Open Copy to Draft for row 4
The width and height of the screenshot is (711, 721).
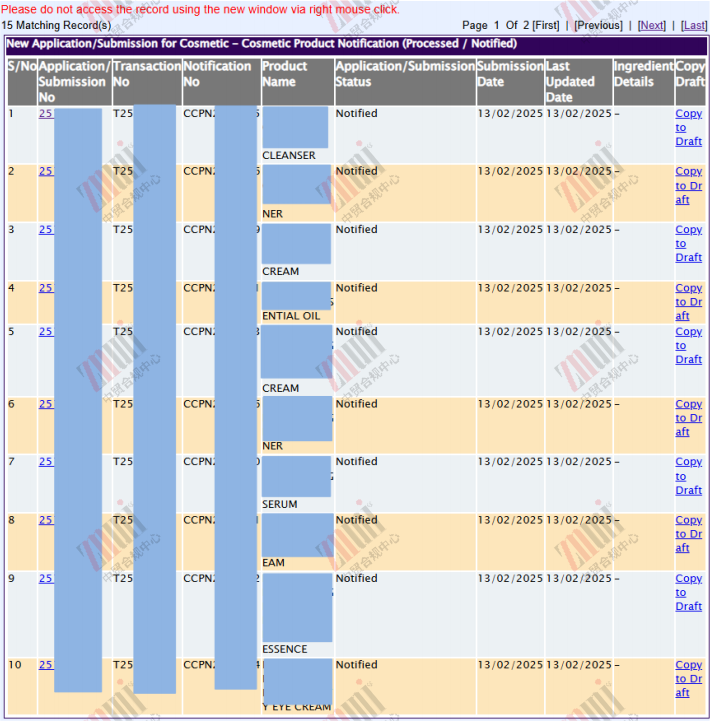(688, 302)
